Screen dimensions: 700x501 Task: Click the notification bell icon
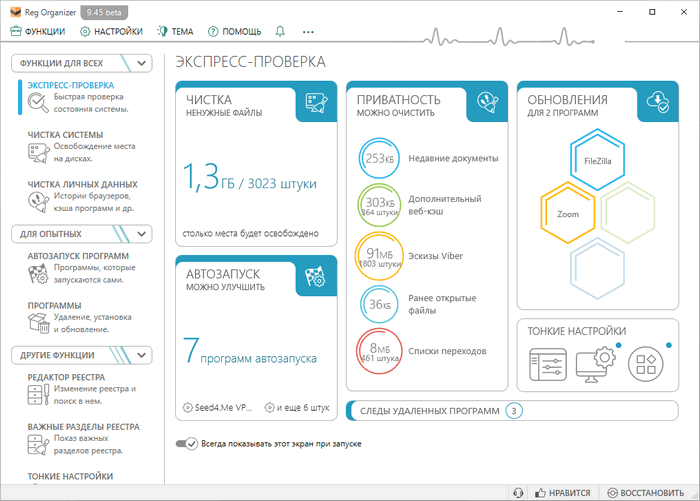pyautogui.click(x=280, y=31)
